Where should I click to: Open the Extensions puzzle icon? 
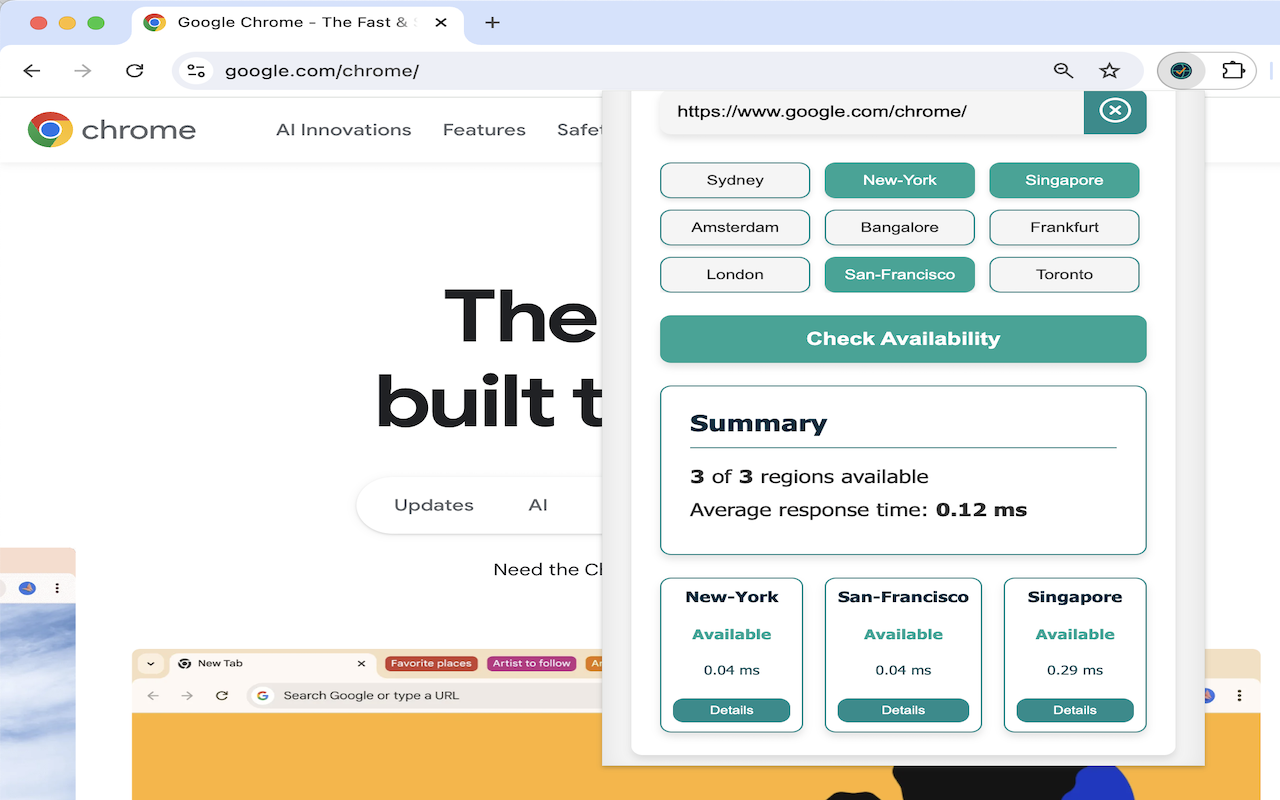[1233, 71]
